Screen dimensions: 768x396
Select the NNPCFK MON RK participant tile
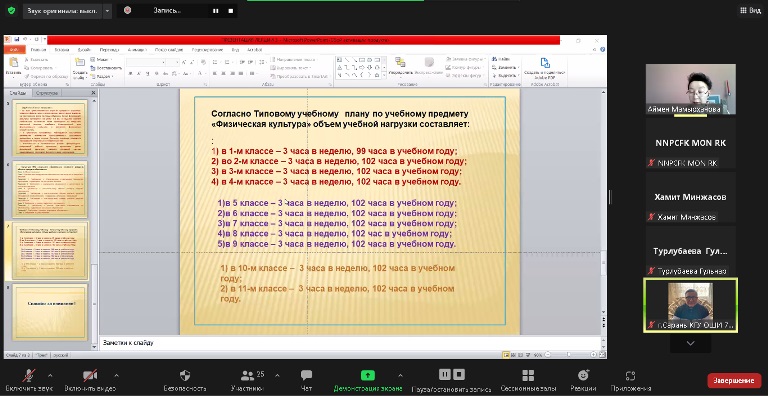coord(691,143)
